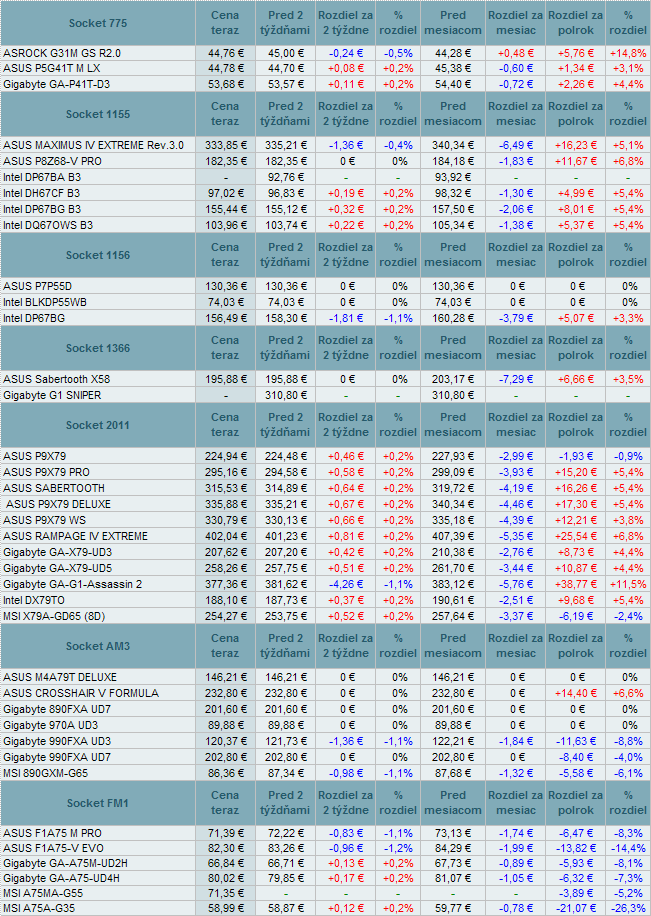Select ASUS MAXIMUS IV month-ago price 340,34 €
The image size is (651, 916).
click(453, 145)
